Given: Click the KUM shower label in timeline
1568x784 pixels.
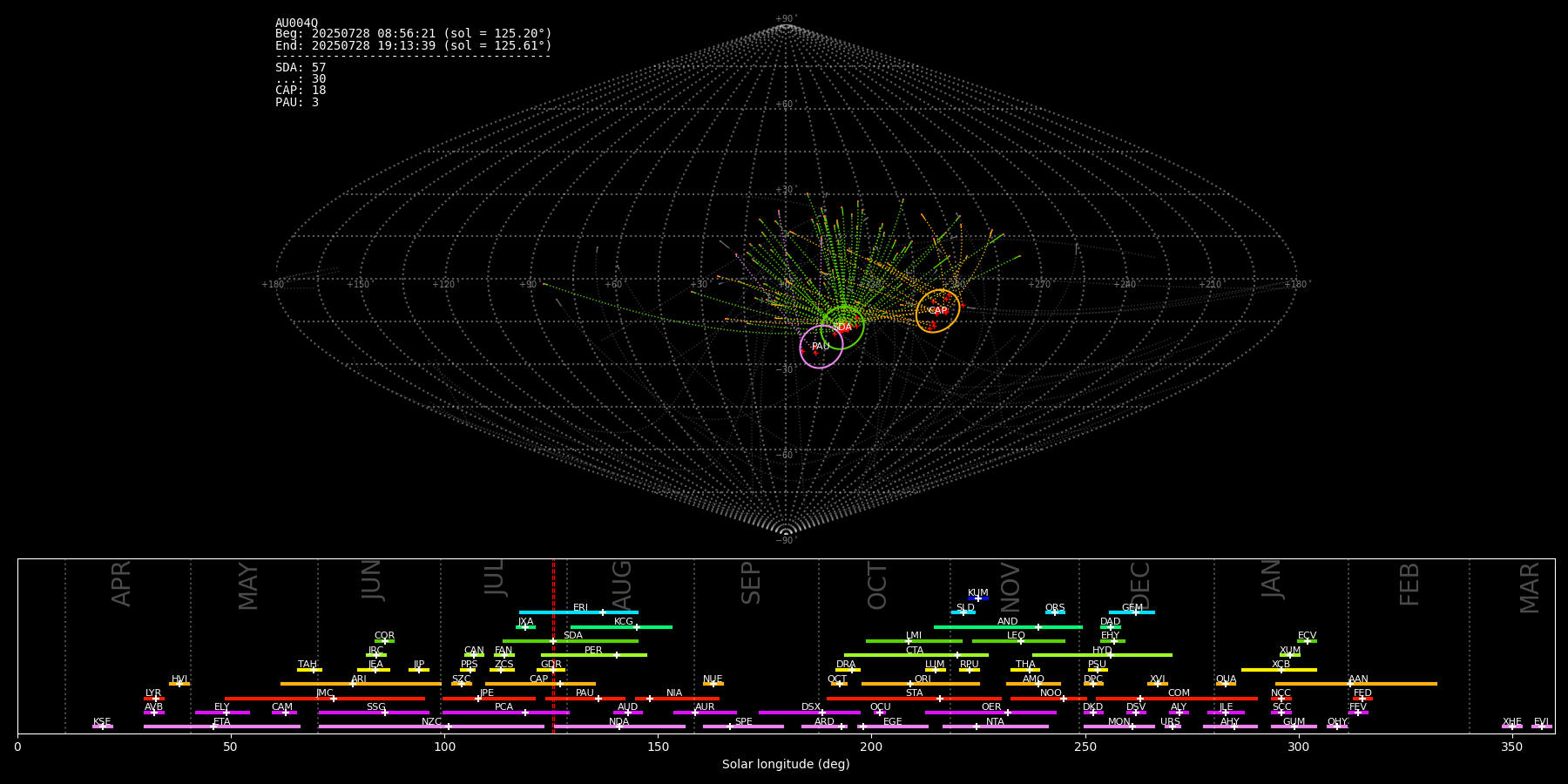Looking at the screenshot, I should pyautogui.click(x=978, y=593).
